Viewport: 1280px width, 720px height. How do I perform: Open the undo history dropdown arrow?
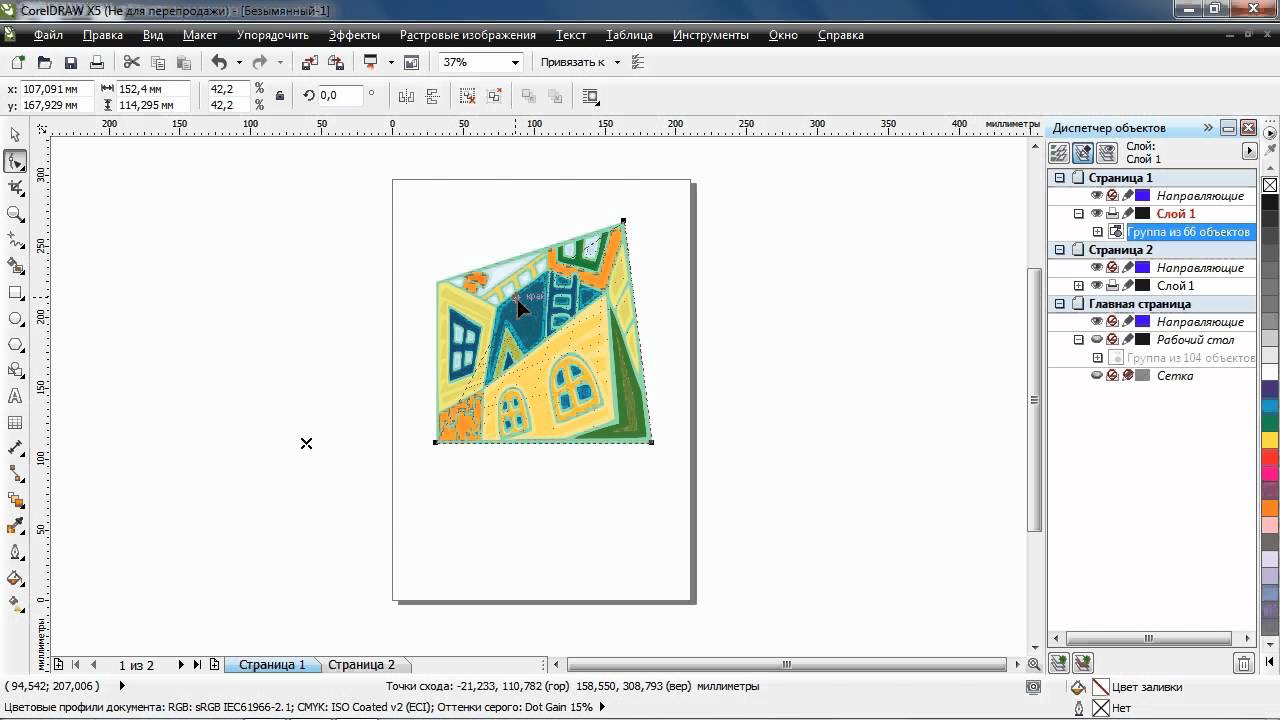[x=238, y=62]
